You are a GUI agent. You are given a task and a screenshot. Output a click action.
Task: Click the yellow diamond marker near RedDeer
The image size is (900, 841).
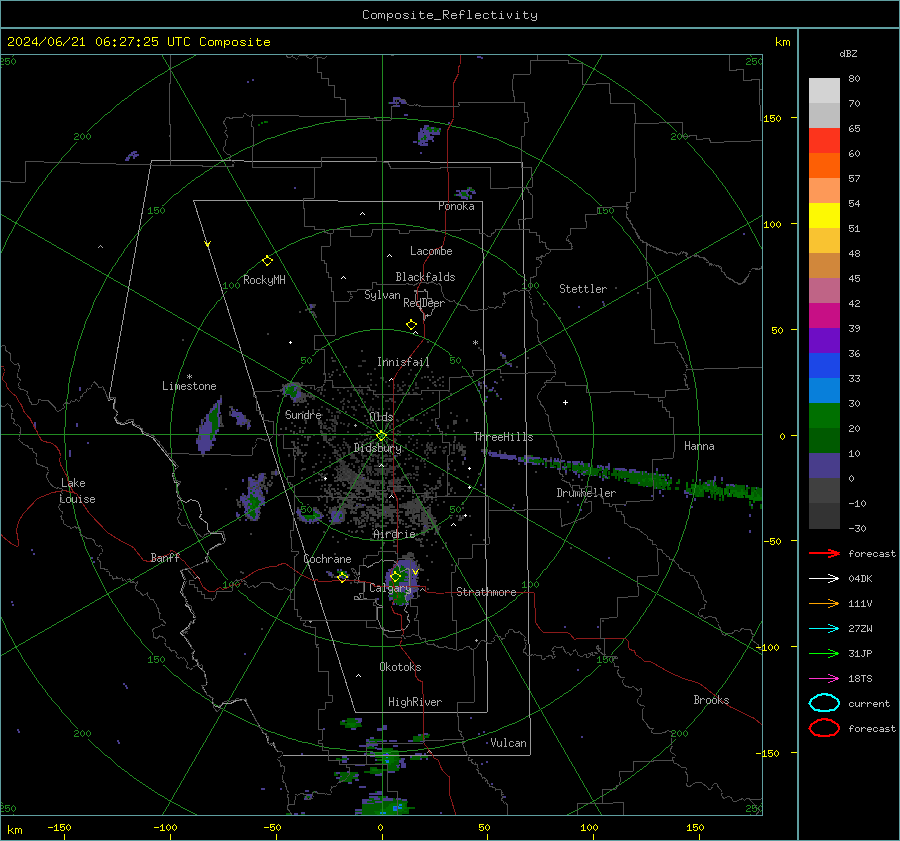click(x=411, y=324)
